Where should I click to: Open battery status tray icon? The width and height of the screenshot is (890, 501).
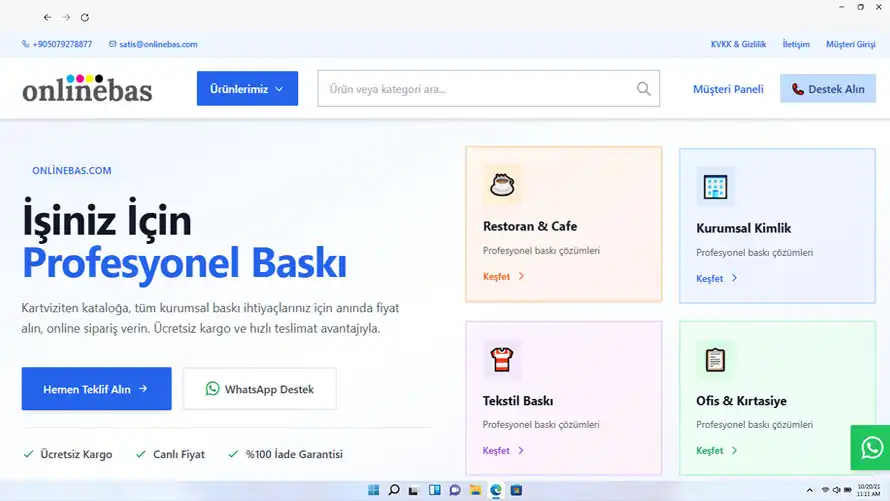(847, 490)
